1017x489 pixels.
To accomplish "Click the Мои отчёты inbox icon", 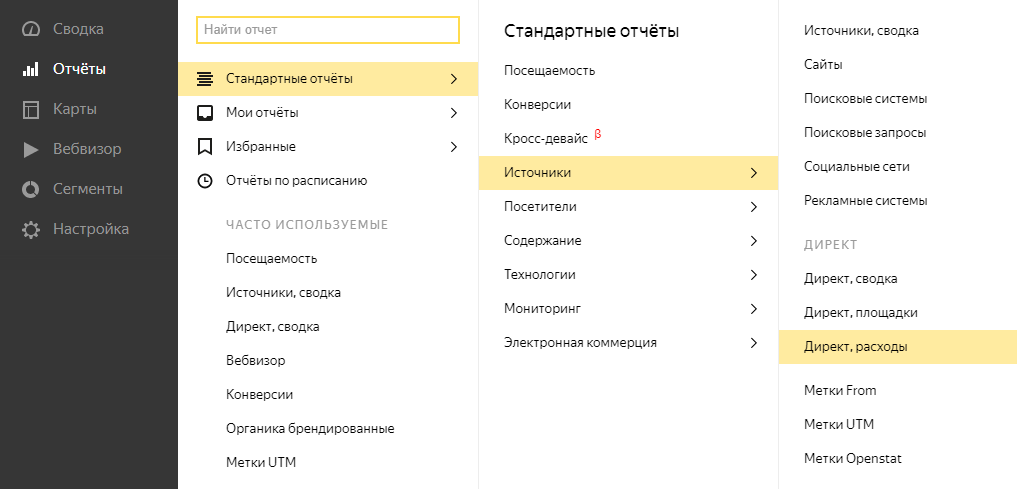I will click(x=205, y=113).
